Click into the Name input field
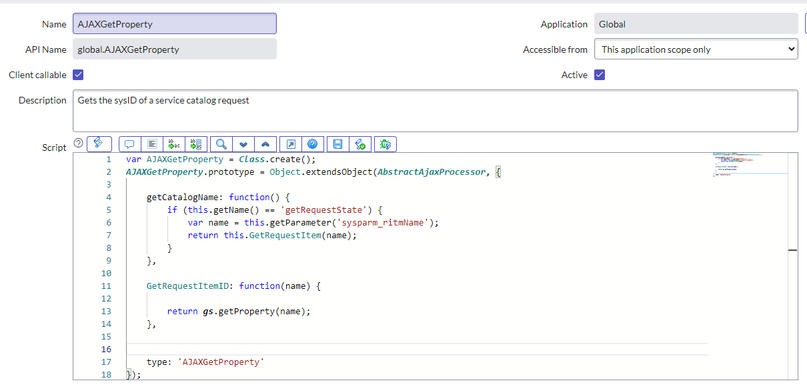Screen dimensions: 807x387 tap(174, 24)
